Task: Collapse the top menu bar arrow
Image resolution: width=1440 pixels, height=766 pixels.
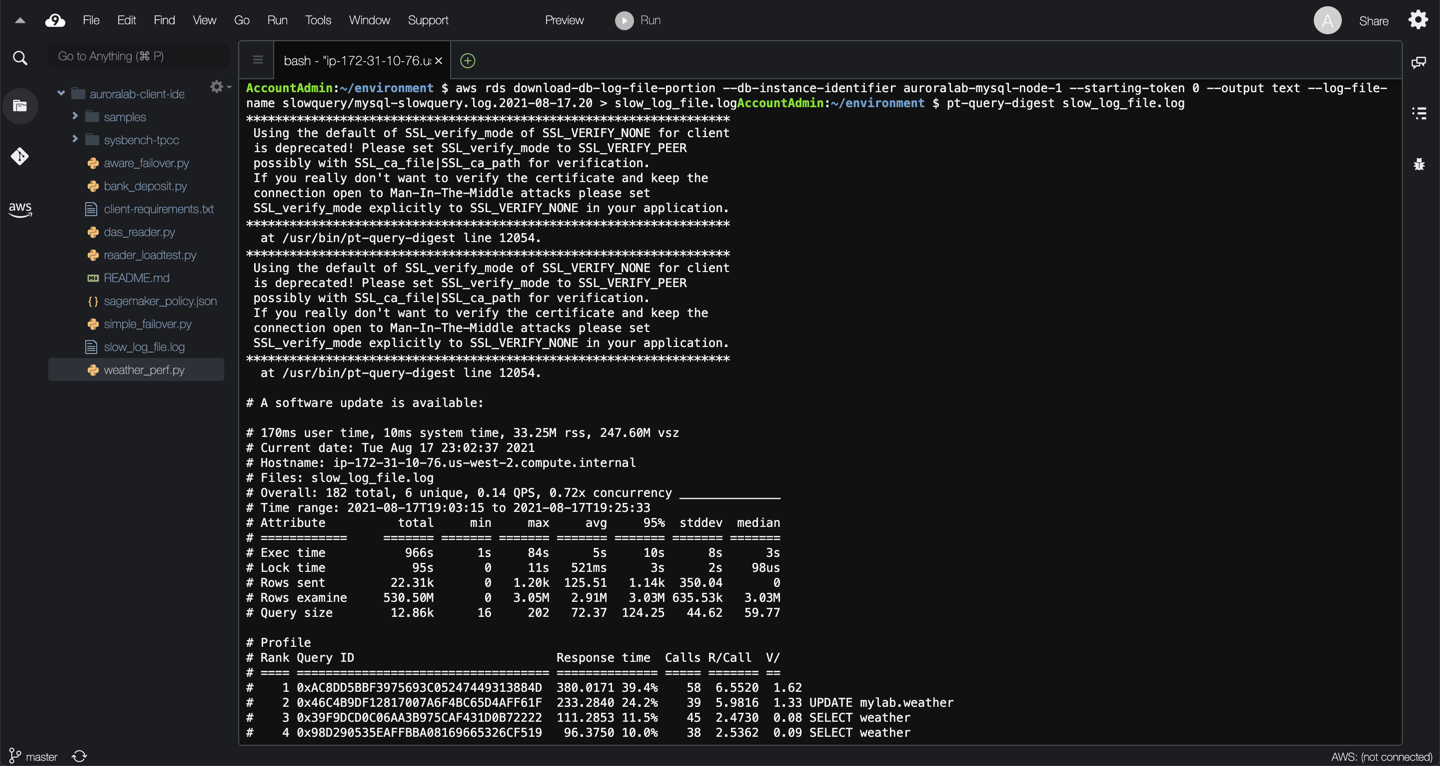Action: (x=20, y=20)
